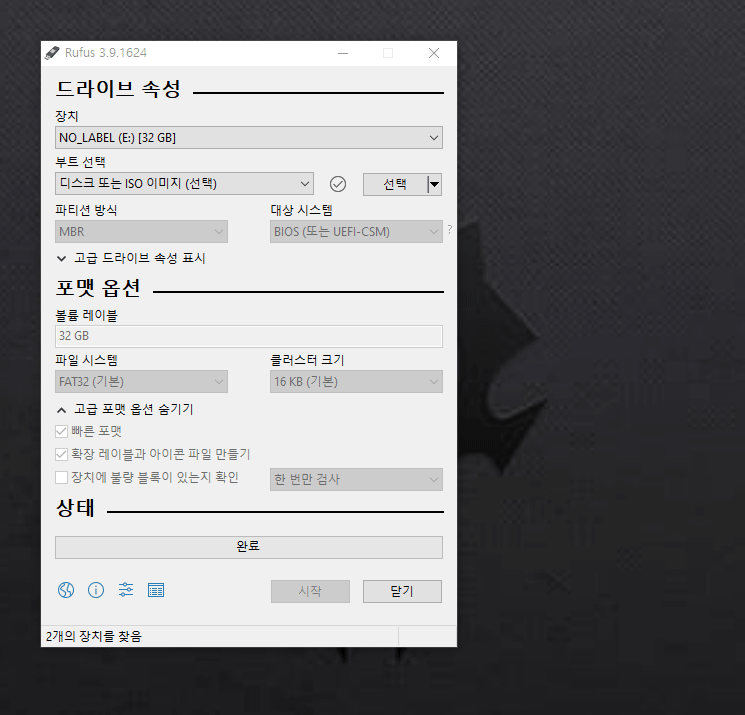745x715 pixels.
Task: Click the checksum checkmark circle icon
Action: (x=338, y=184)
